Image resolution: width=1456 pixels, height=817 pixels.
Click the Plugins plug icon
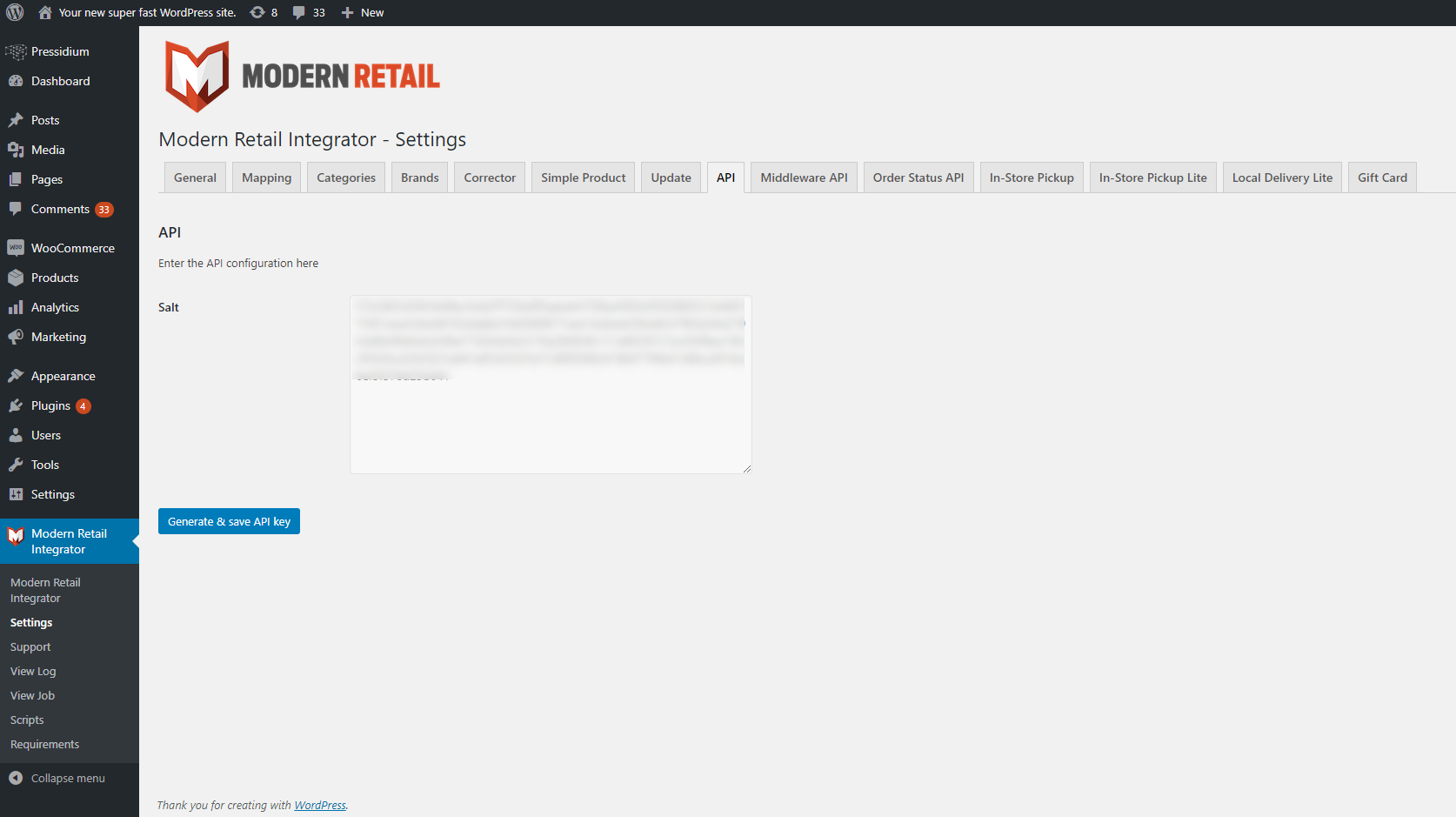pyautogui.click(x=16, y=405)
